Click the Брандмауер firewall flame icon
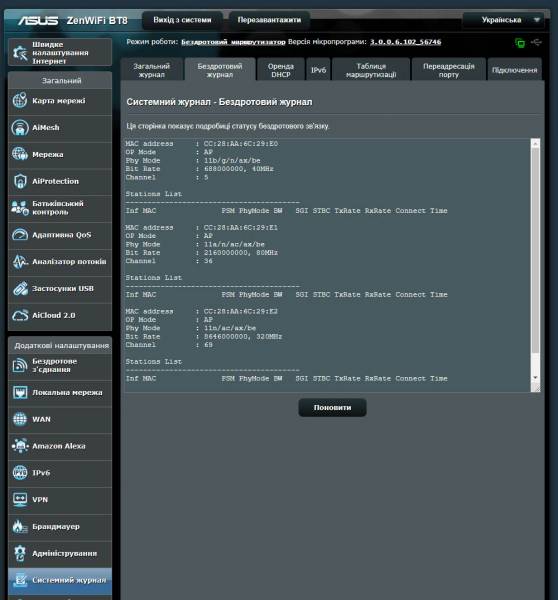 pyautogui.click(x=20, y=527)
